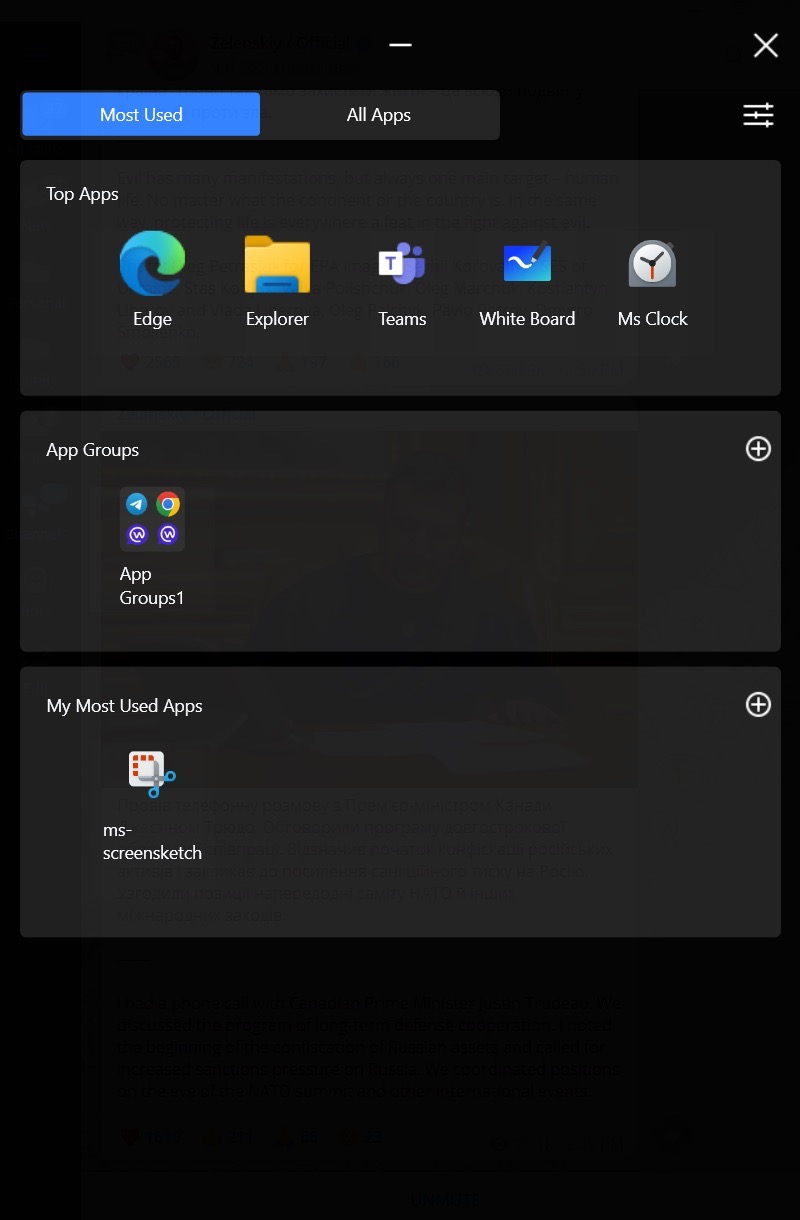This screenshot has height=1220, width=800.
Task: Click the My Most Used Apps heading
Action: (124, 706)
